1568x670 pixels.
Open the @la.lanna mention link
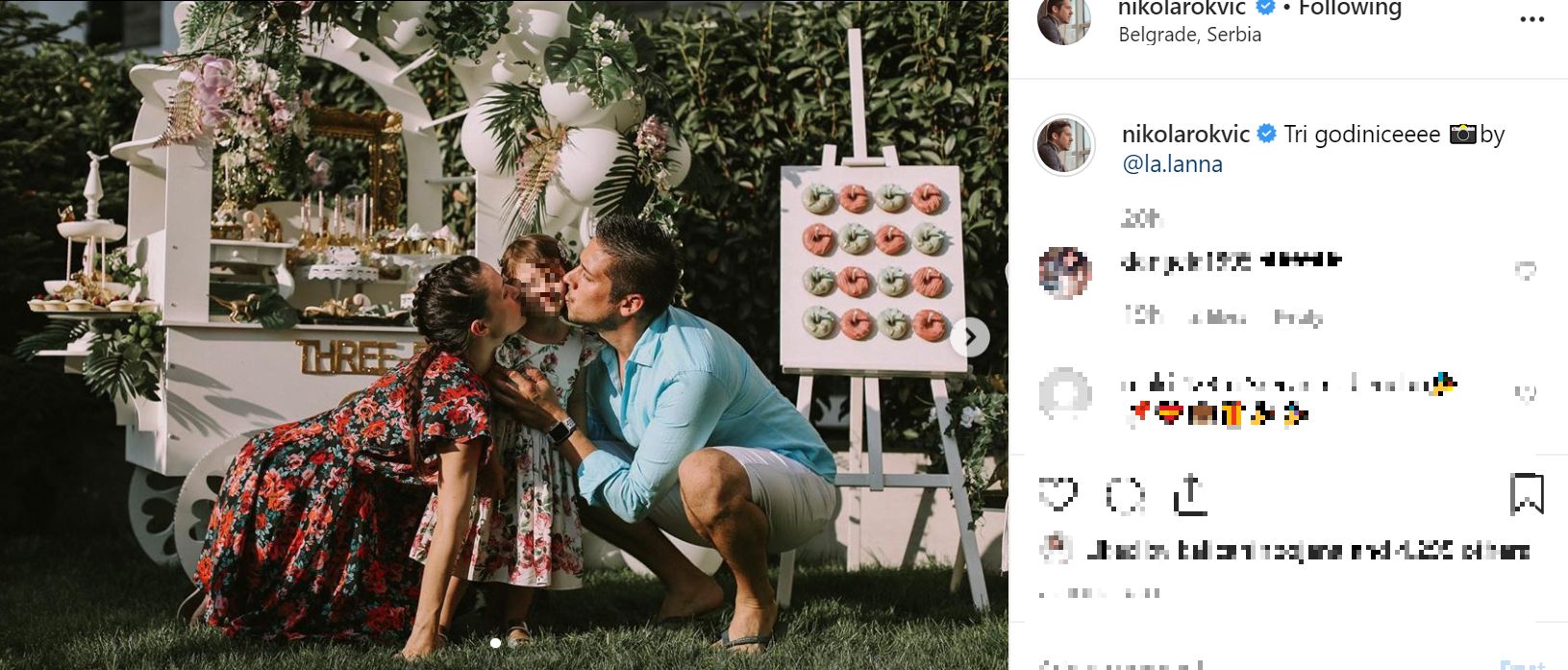click(1172, 164)
